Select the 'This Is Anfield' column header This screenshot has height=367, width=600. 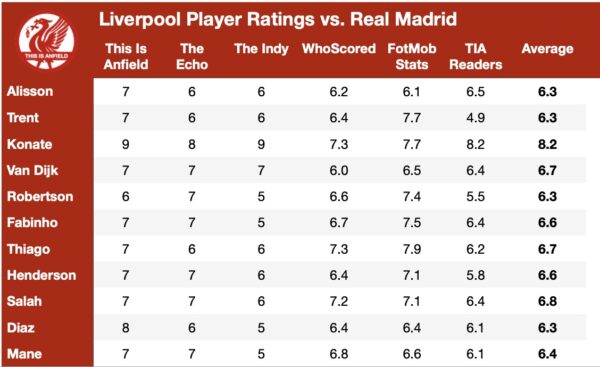[126, 56]
